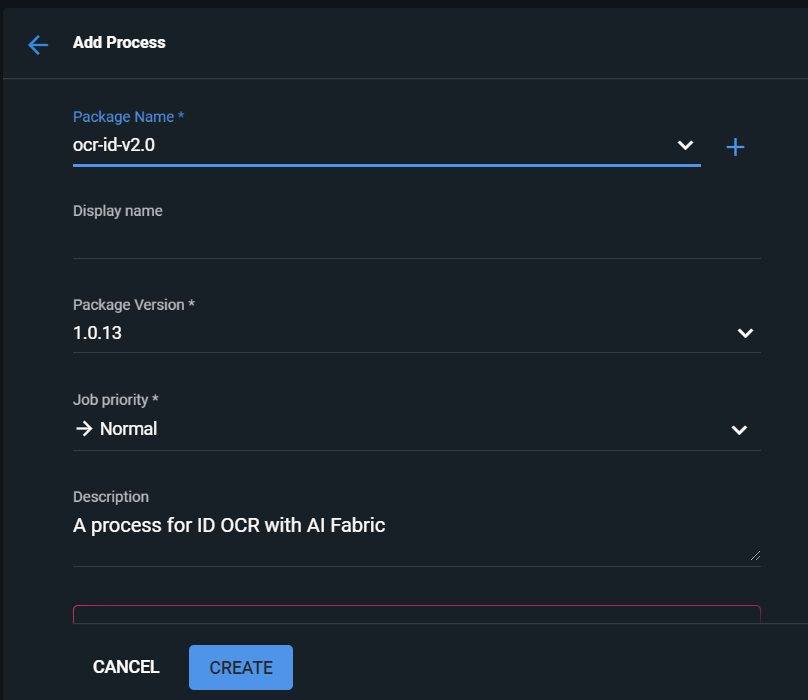Focus the Description text with AI Fabric
The height and width of the screenshot is (700, 808).
[229, 525]
